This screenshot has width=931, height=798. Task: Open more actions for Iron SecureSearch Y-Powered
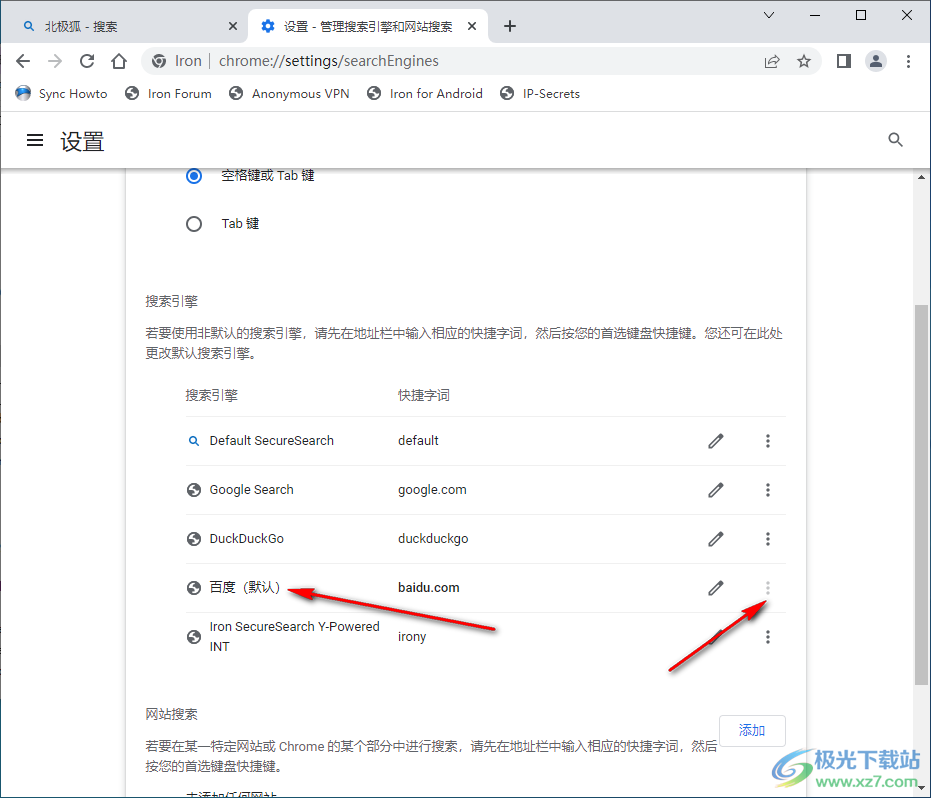(x=768, y=637)
